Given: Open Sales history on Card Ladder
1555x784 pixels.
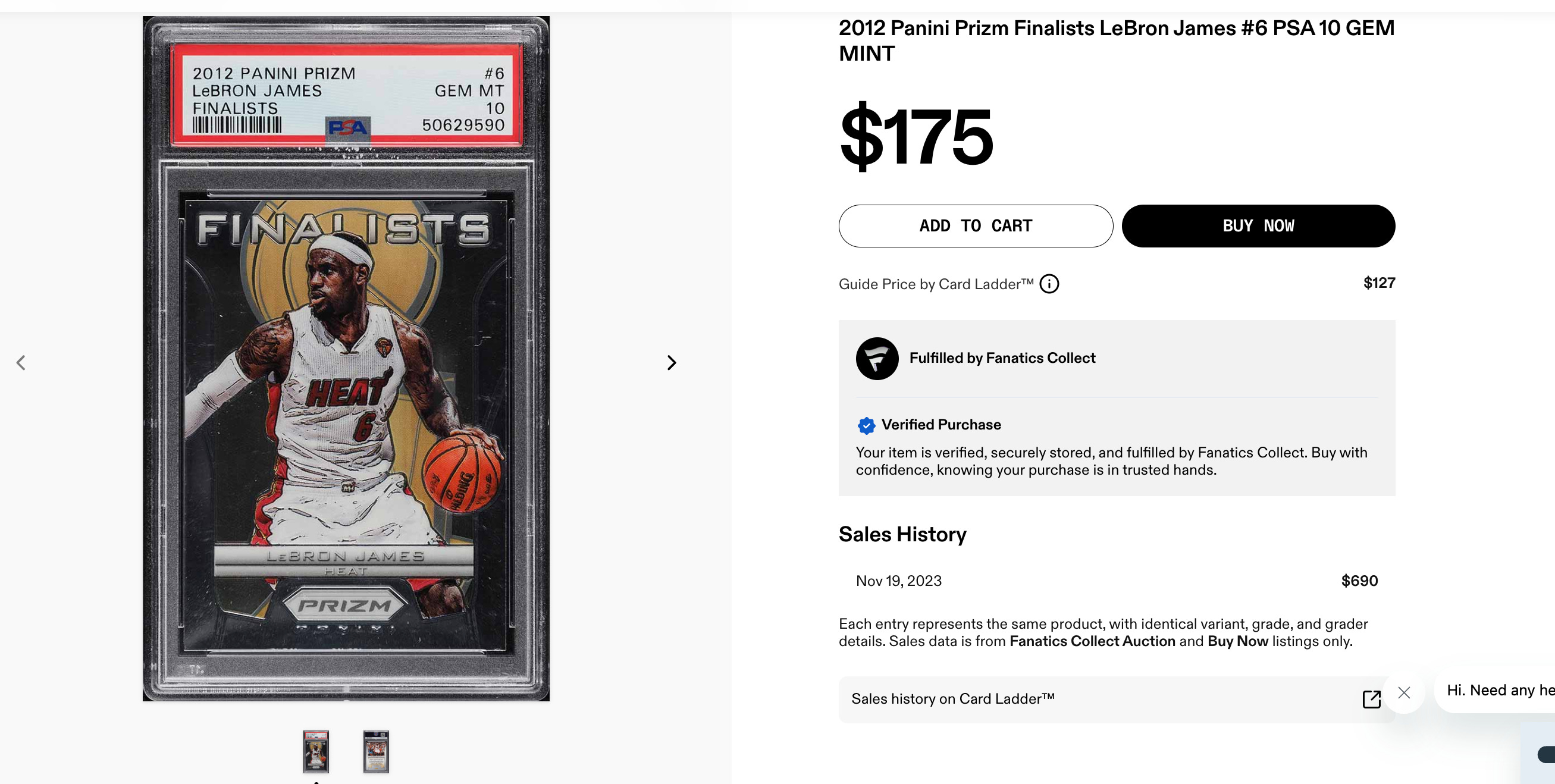Looking at the screenshot, I should [1116, 700].
